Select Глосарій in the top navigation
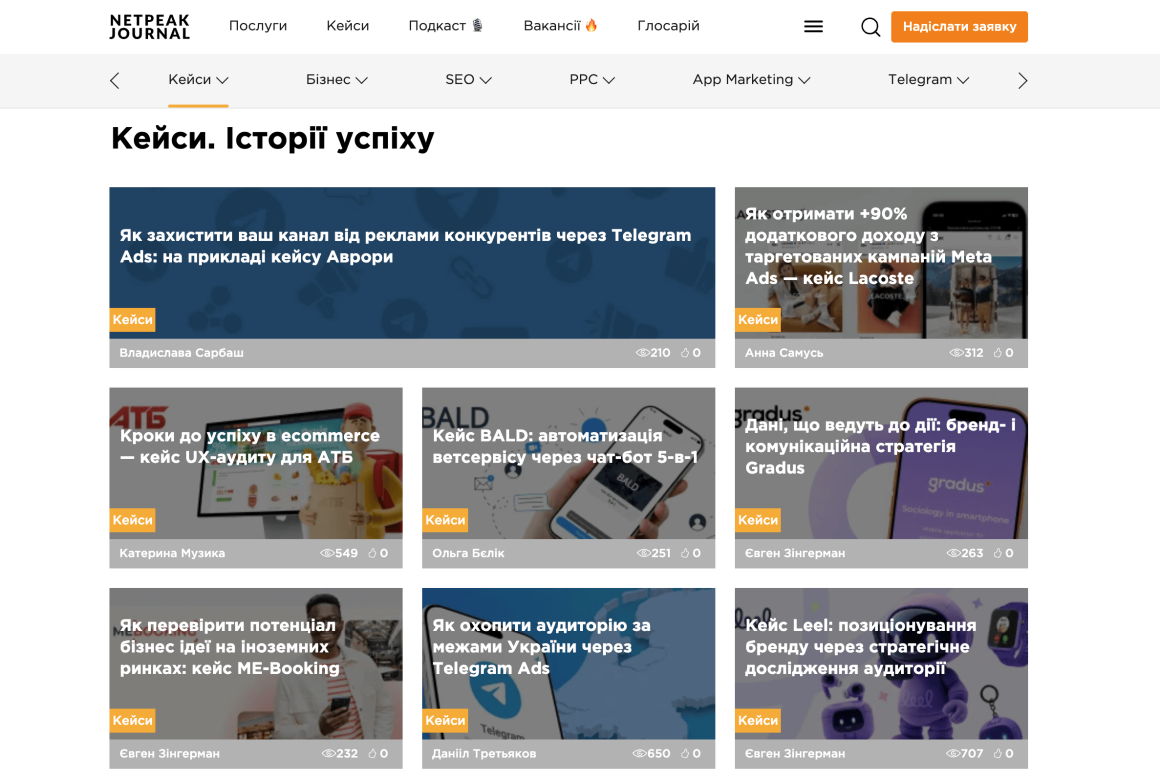This screenshot has width=1160, height=782. pos(667,25)
